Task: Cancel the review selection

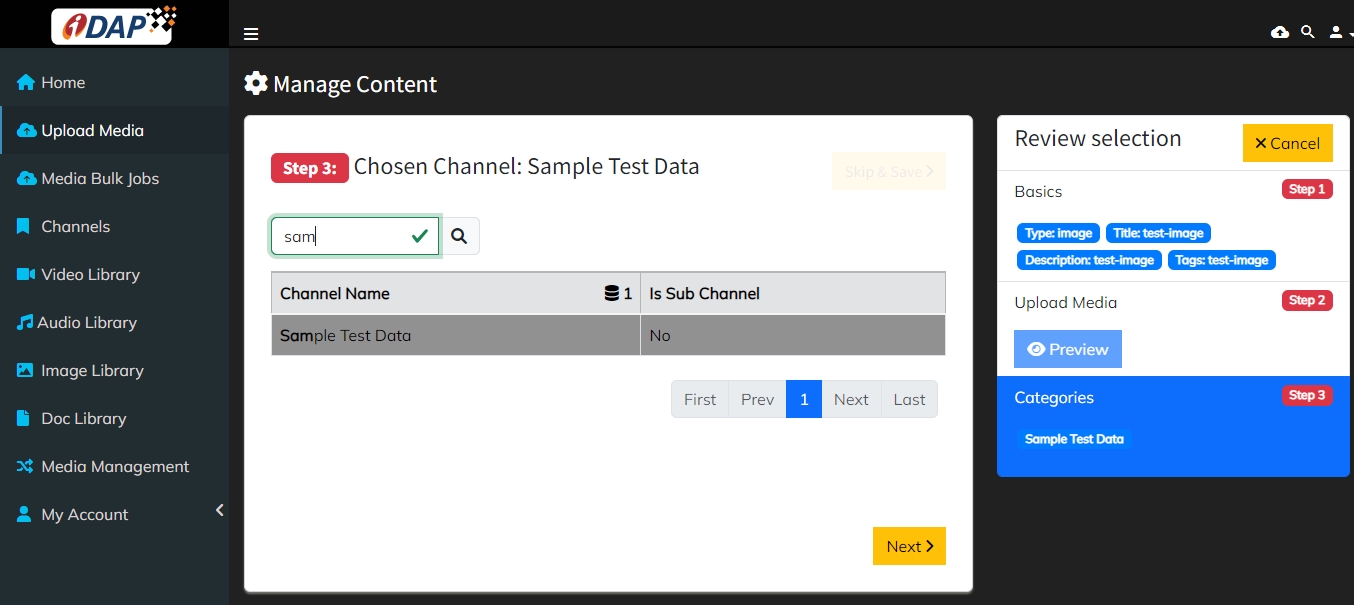Action: [1288, 143]
